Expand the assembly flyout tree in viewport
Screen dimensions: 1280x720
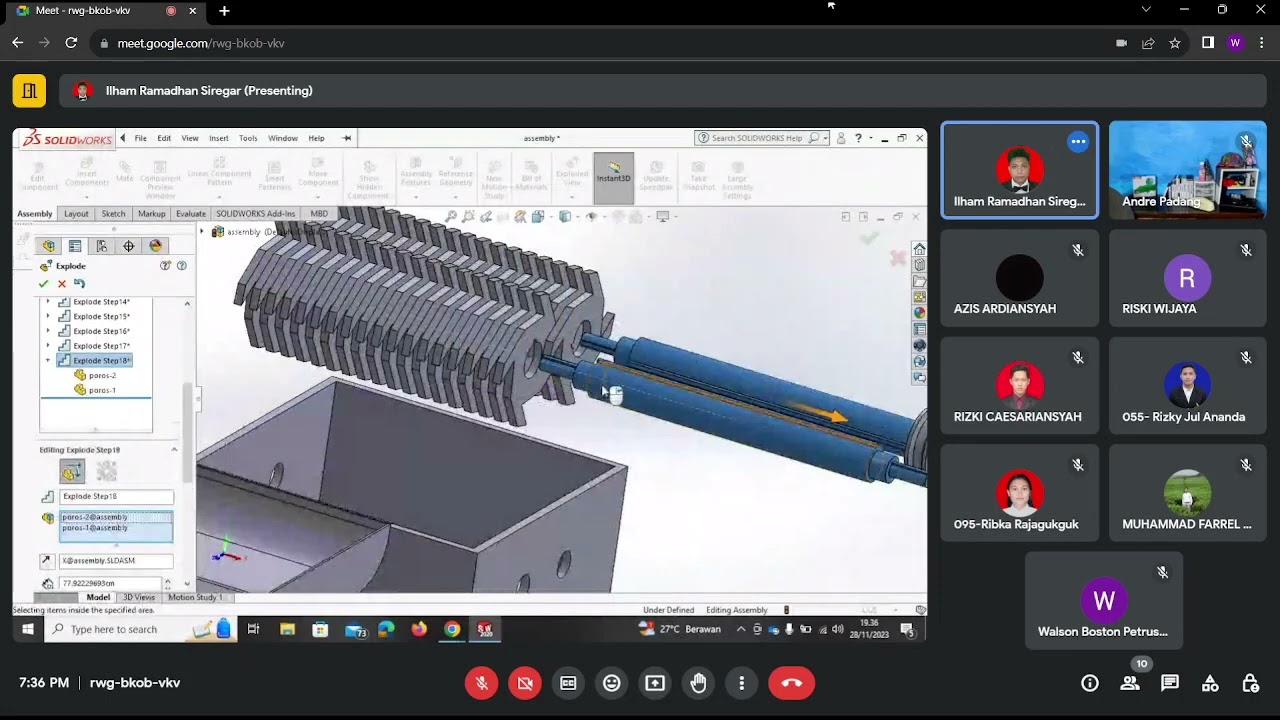pos(202,232)
